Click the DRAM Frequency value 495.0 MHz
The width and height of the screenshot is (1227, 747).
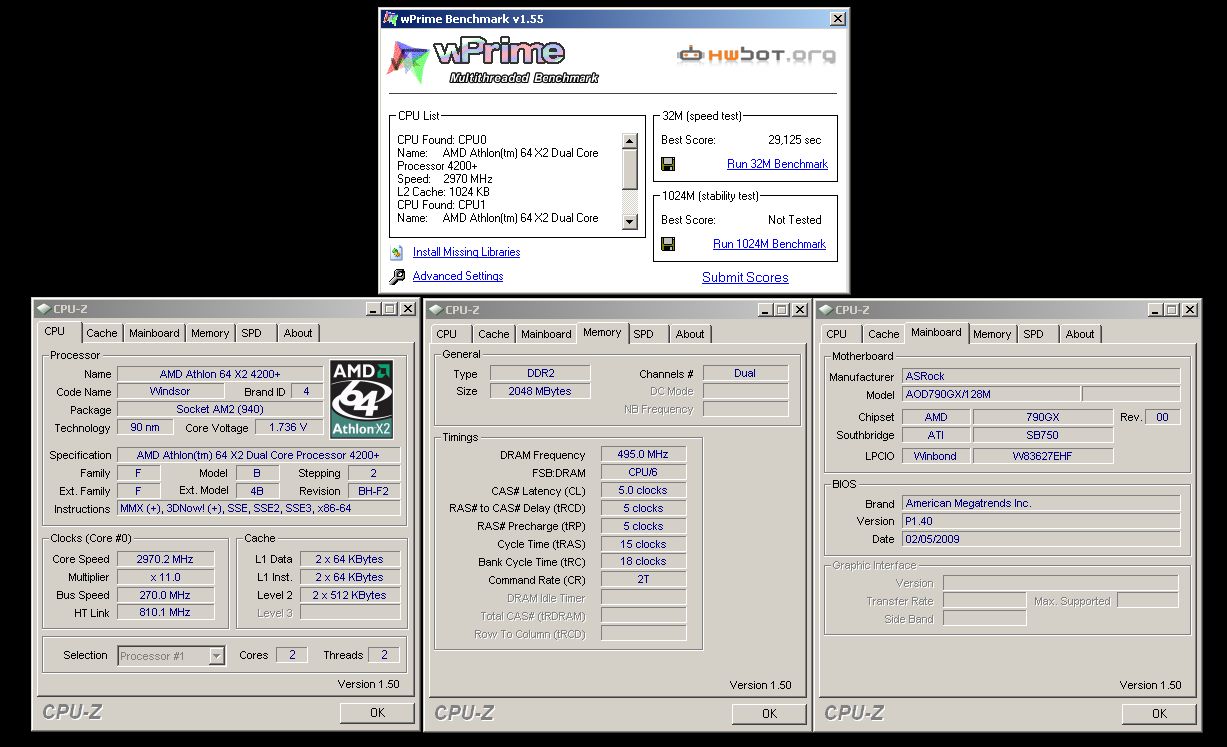click(643, 454)
